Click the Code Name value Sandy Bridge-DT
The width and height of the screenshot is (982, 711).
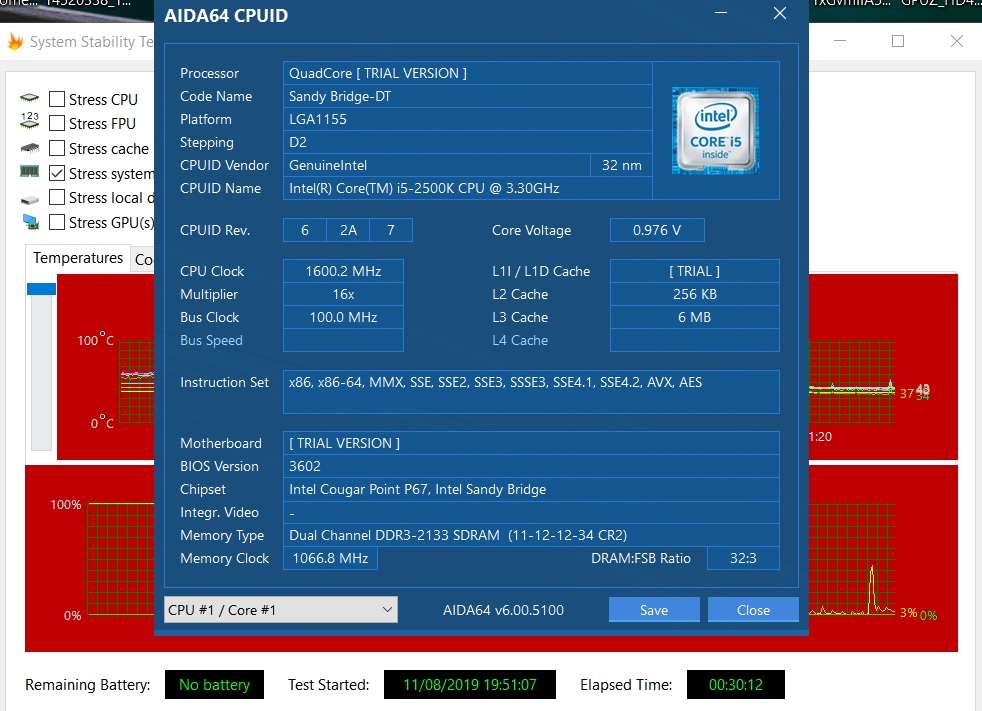pos(467,96)
